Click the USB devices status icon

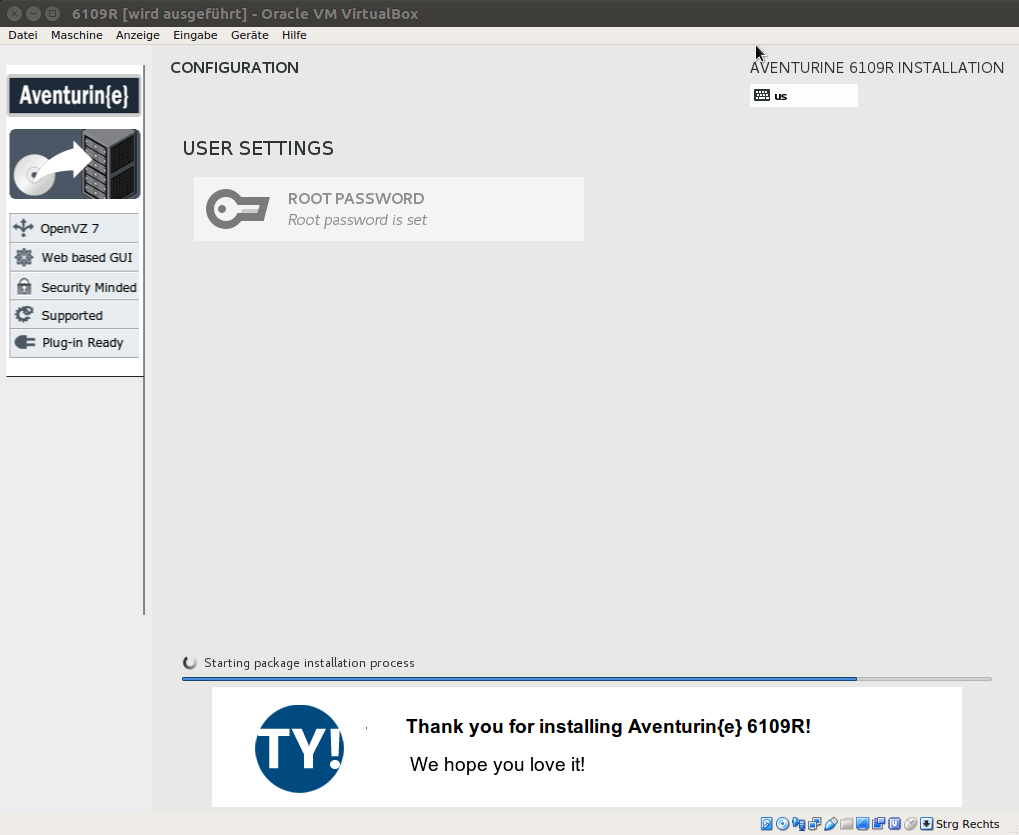[831, 824]
